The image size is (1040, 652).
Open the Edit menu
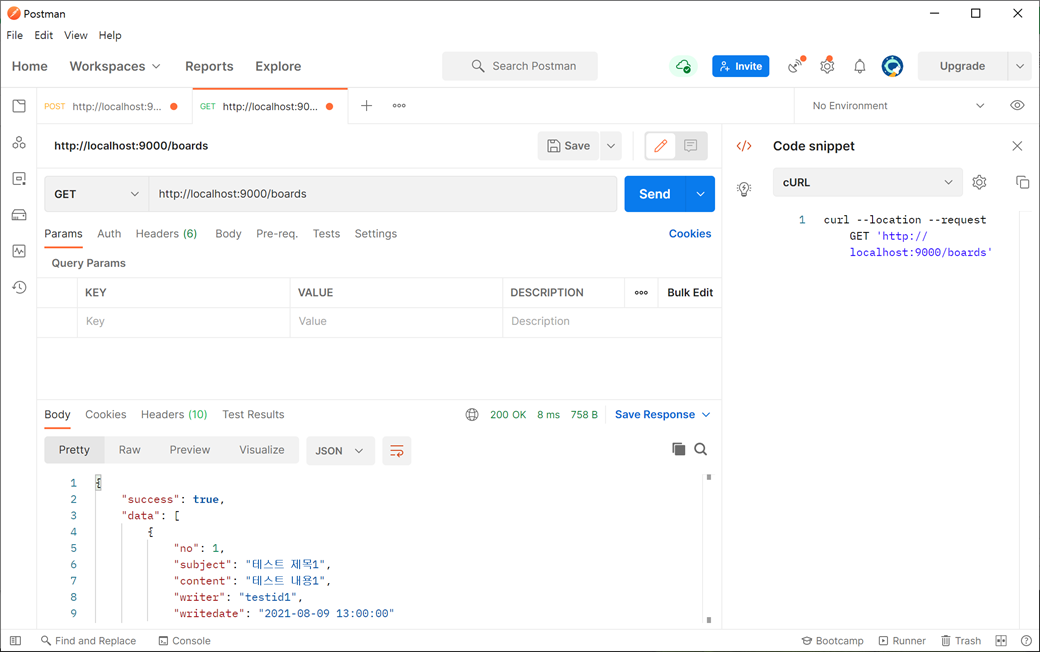click(44, 35)
